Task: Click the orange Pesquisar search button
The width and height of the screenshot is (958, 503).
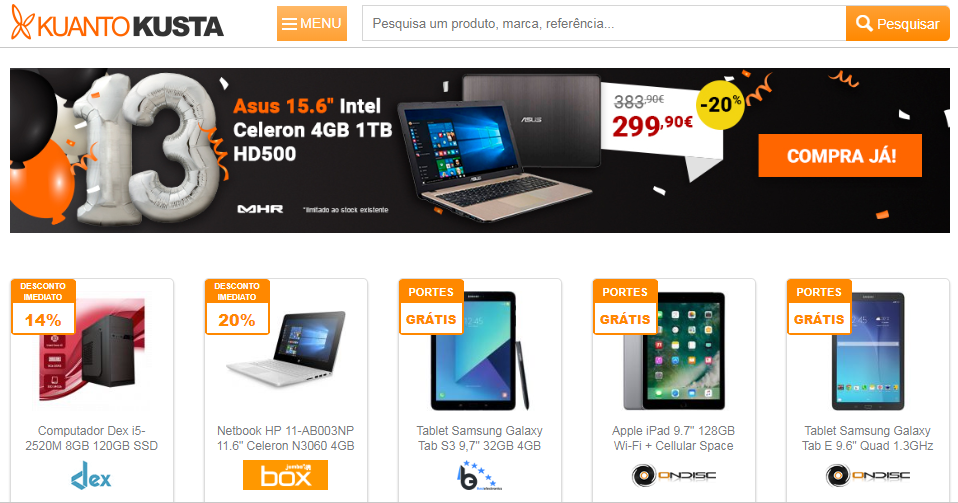Action: pos(898,24)
